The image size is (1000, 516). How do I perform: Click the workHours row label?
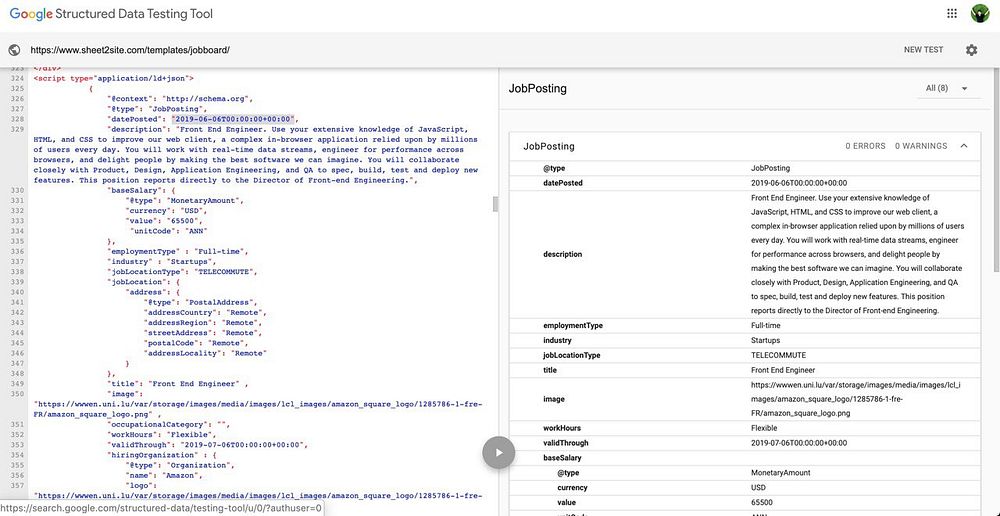pos(562,428)
